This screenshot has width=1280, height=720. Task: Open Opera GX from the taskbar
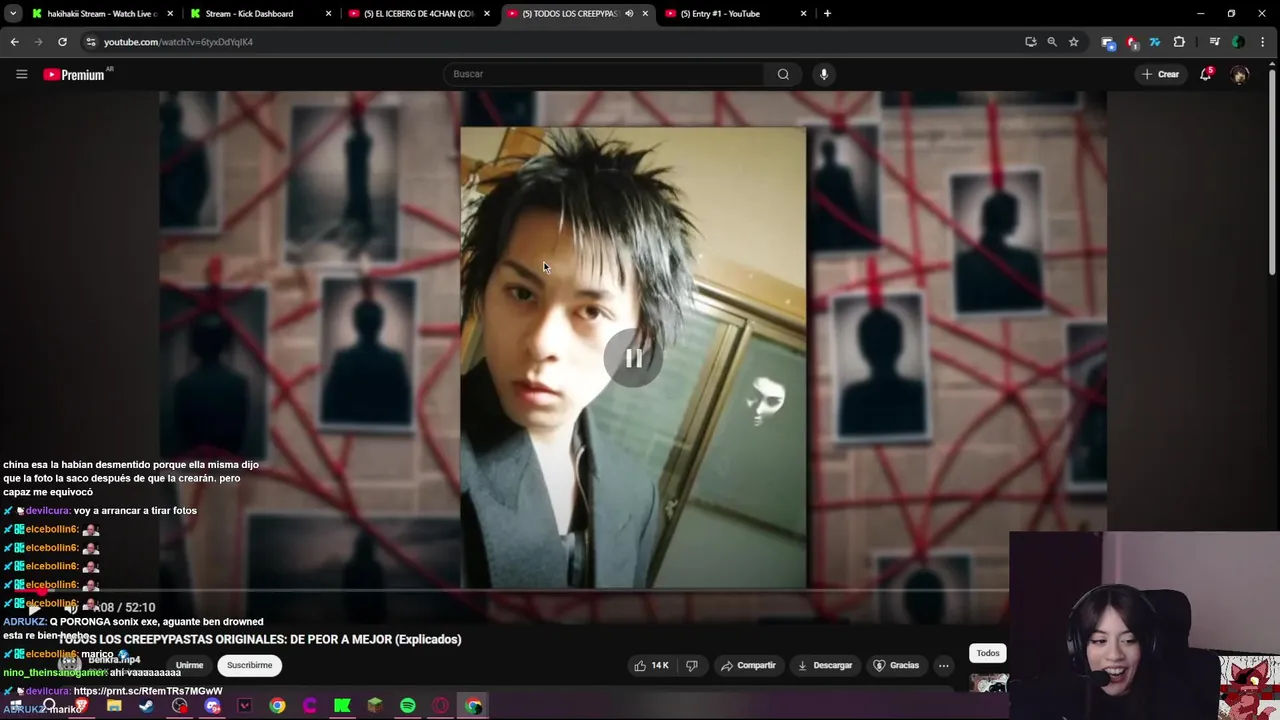click(440, 706)
